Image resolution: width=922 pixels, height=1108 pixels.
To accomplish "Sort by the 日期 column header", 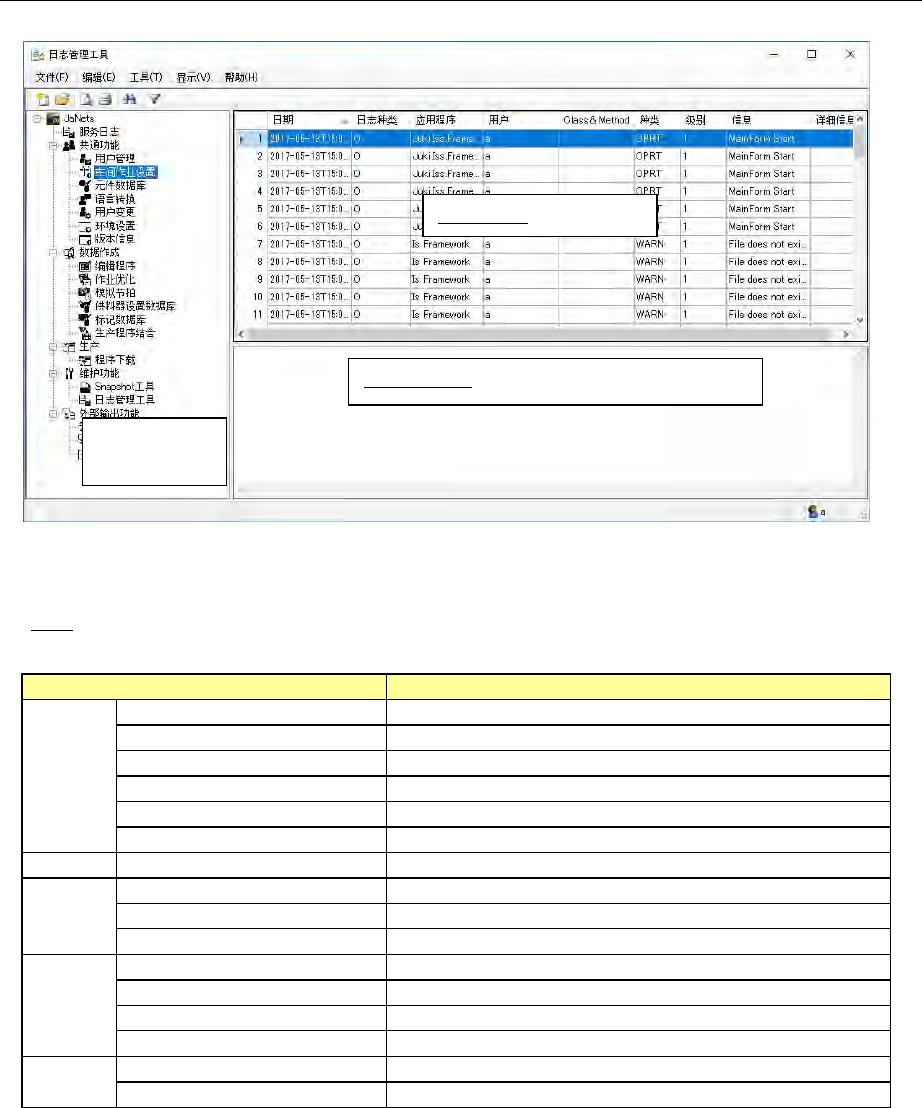I will (x=309, y=120).
